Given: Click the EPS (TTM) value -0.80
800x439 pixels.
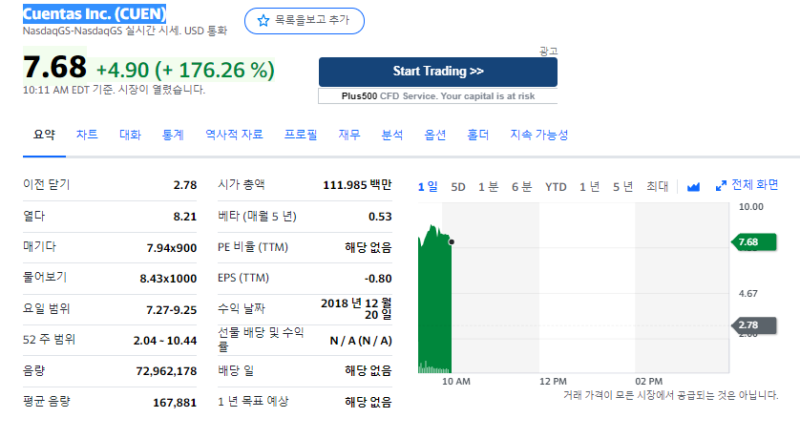Looking at the screenshot, I should click(378, 279).
